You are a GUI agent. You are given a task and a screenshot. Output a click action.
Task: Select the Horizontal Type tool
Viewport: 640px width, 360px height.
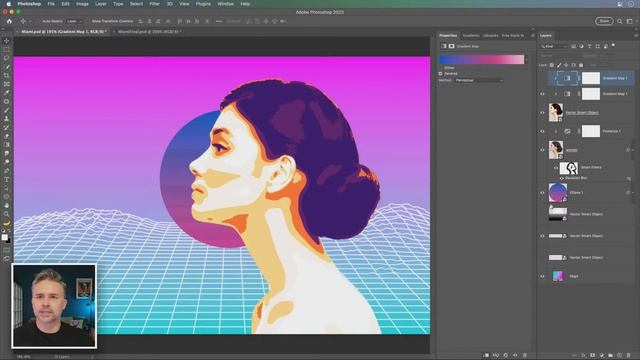[x=7, y=180]
